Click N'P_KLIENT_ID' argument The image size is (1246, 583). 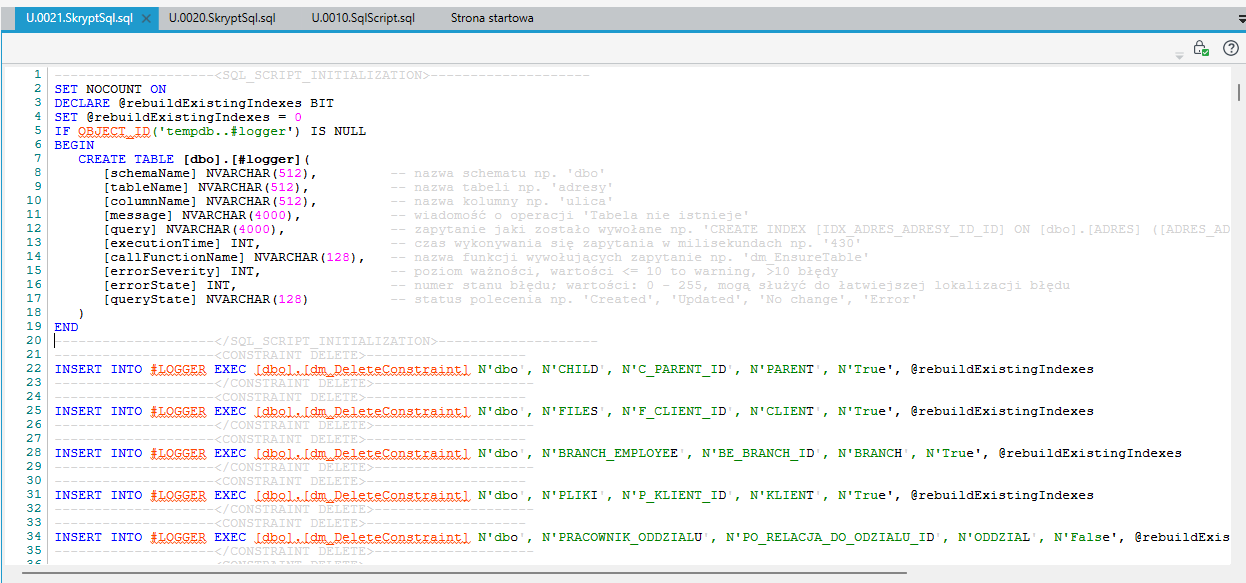[678, 495]
